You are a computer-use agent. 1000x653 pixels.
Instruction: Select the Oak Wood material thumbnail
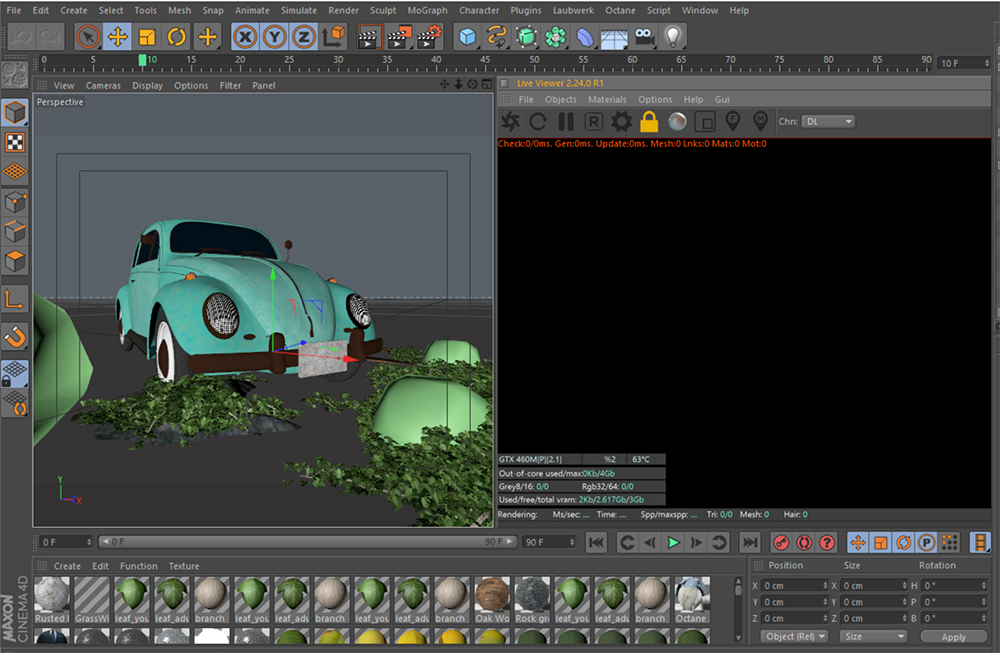click(492, 597)
